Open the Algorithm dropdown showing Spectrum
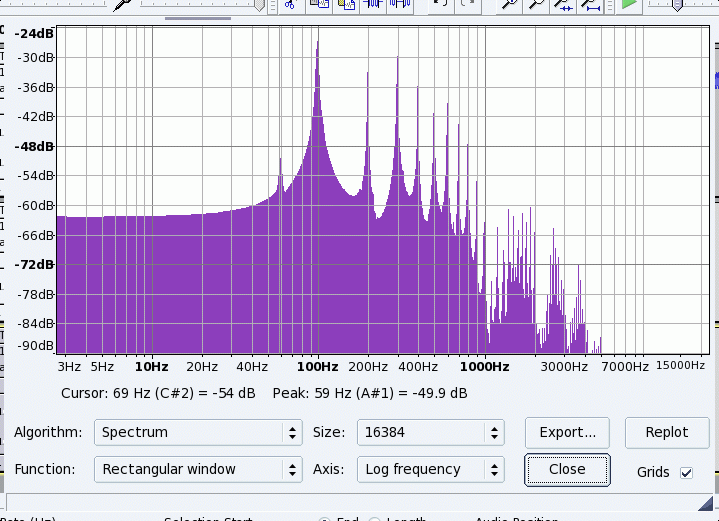Viewport: 719px width, 521px height. (x=198, y=432)
